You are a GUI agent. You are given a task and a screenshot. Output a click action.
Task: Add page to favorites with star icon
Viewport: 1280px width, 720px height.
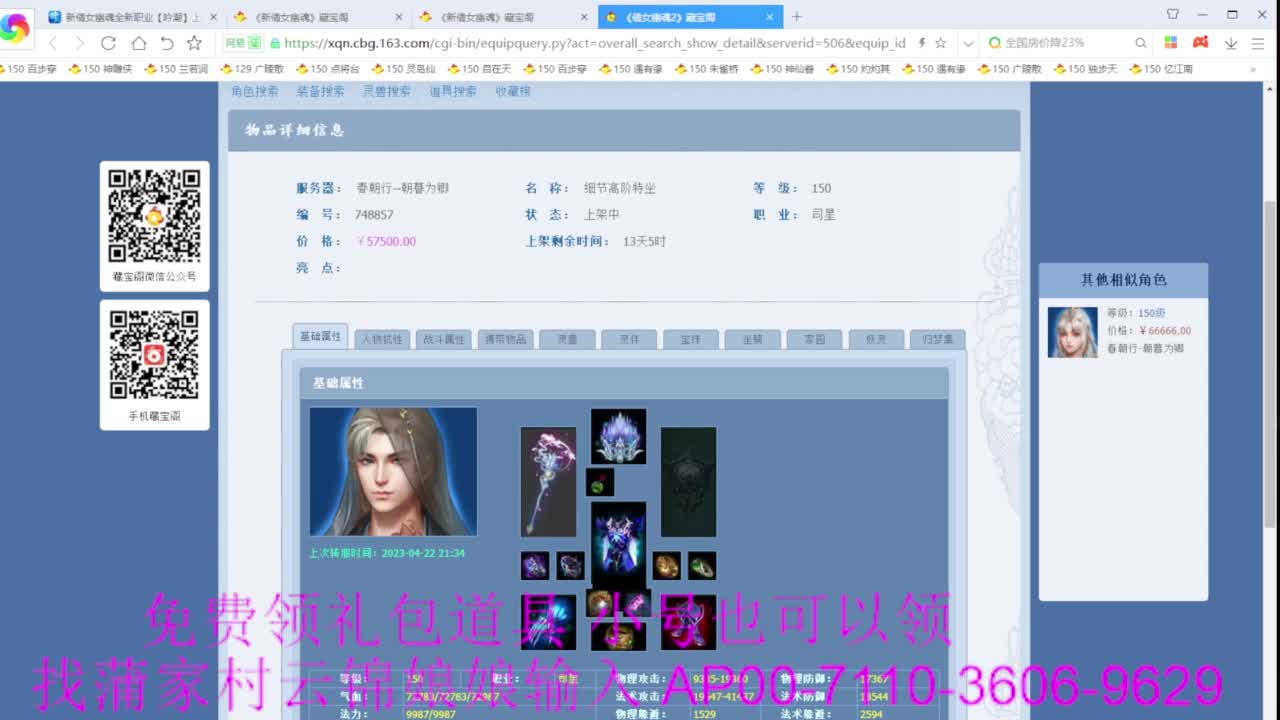[194, 43]
